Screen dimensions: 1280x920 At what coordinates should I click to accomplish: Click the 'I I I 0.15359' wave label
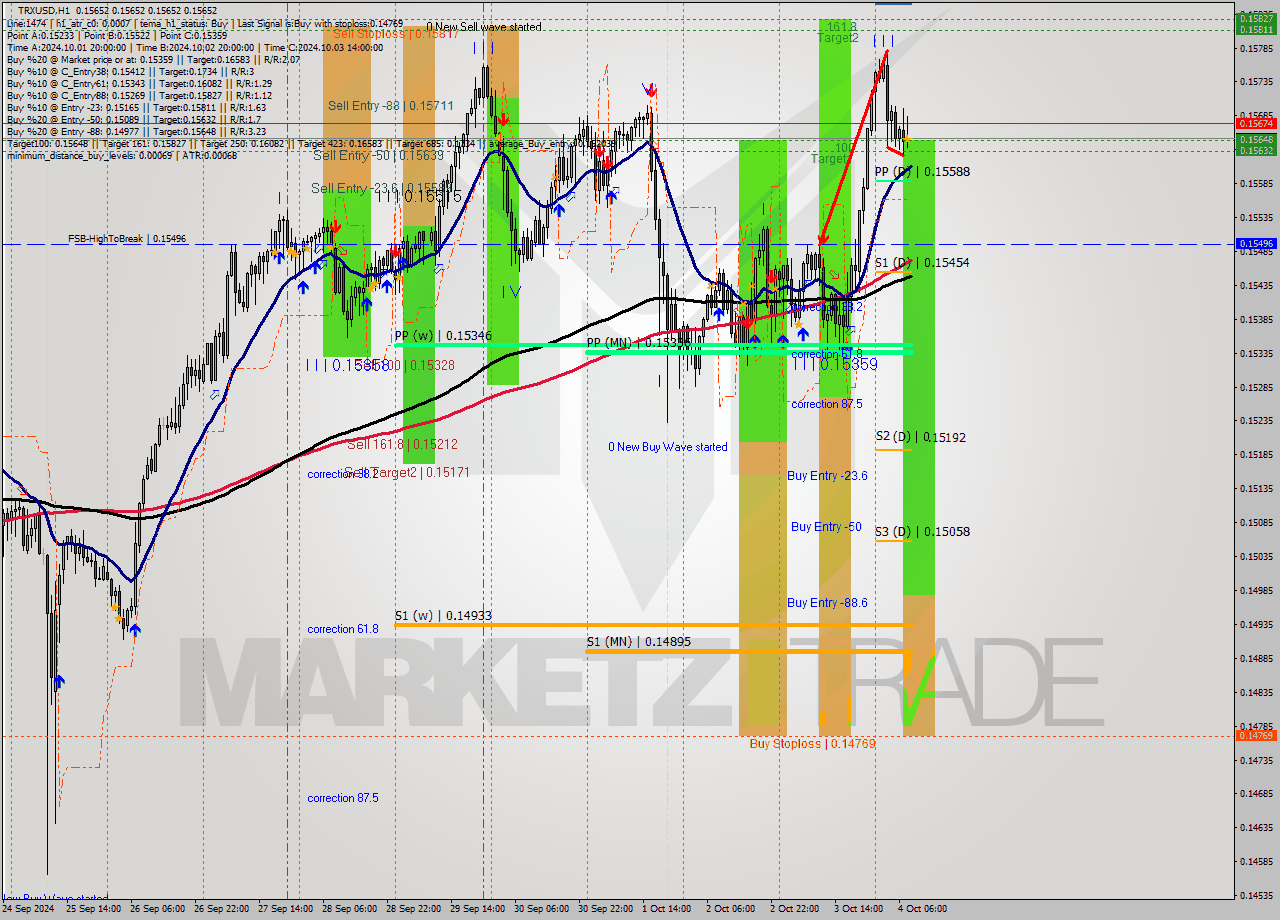click(835, 365)
